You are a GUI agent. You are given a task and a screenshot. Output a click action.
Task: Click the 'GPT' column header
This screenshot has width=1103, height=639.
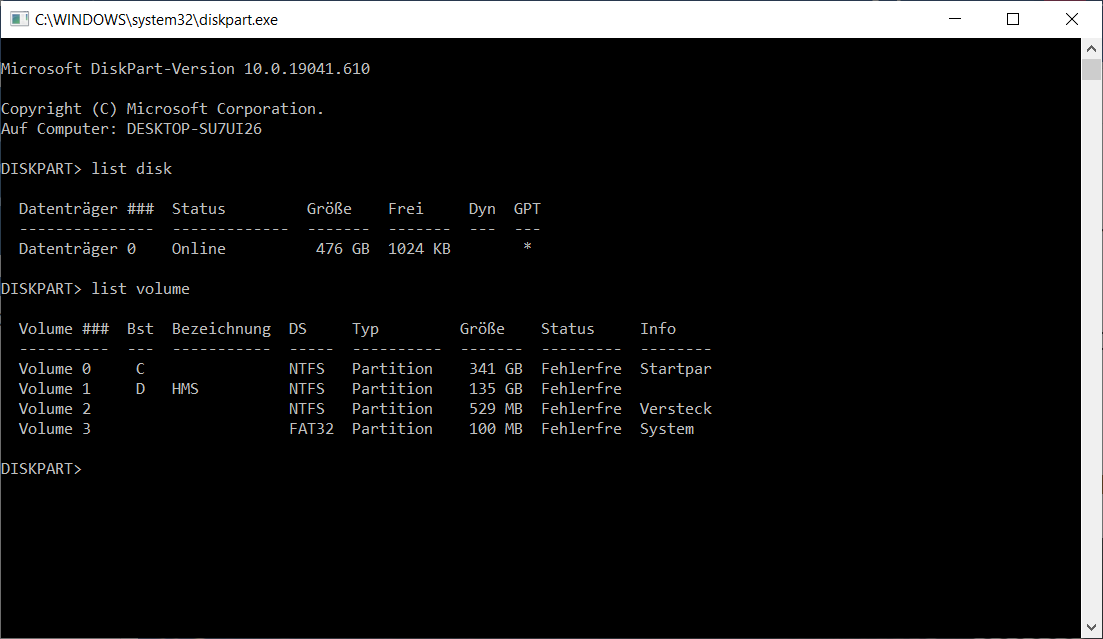pos(527,209)
